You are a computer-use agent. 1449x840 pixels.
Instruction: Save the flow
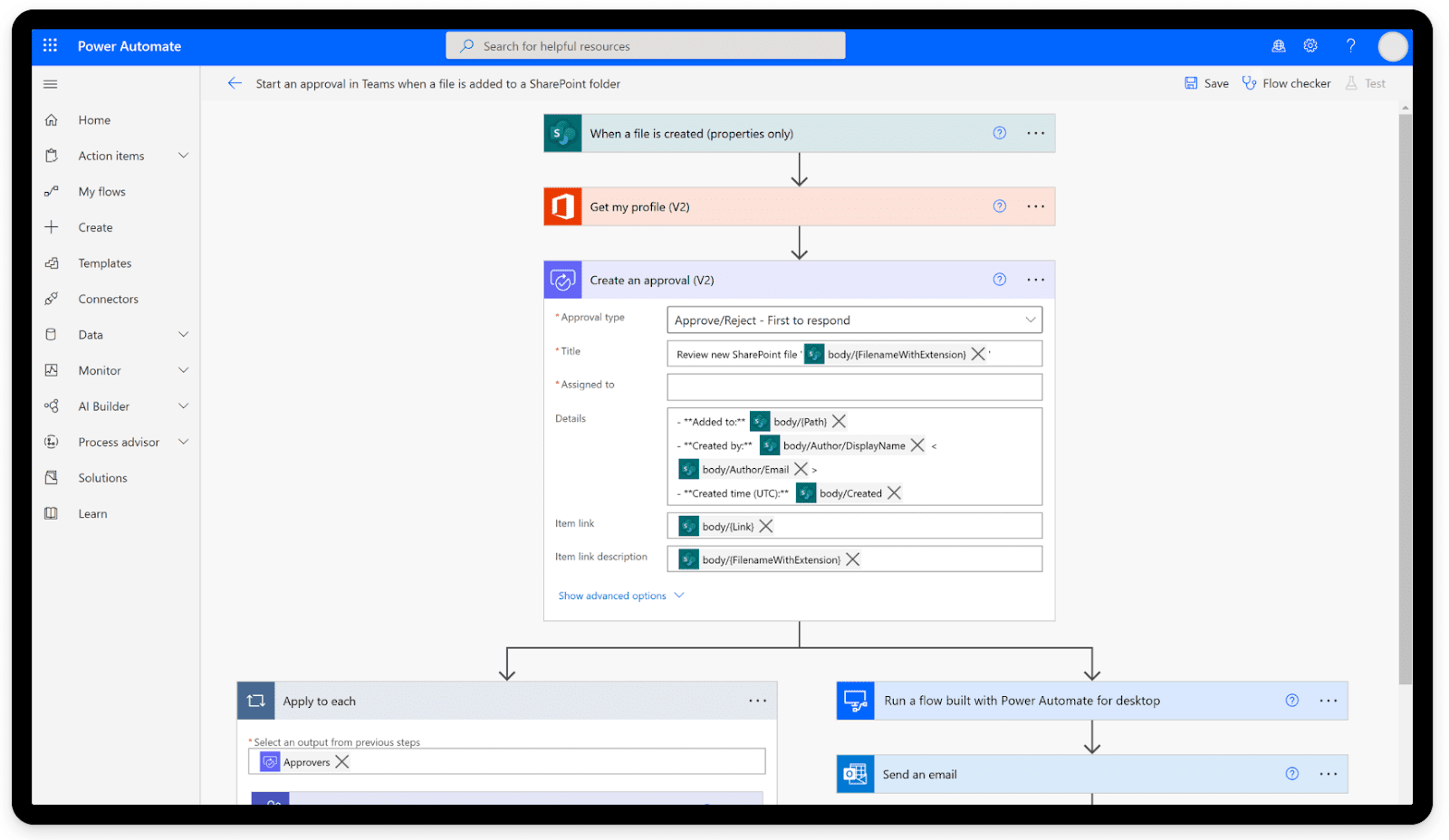click(1207, 82)
